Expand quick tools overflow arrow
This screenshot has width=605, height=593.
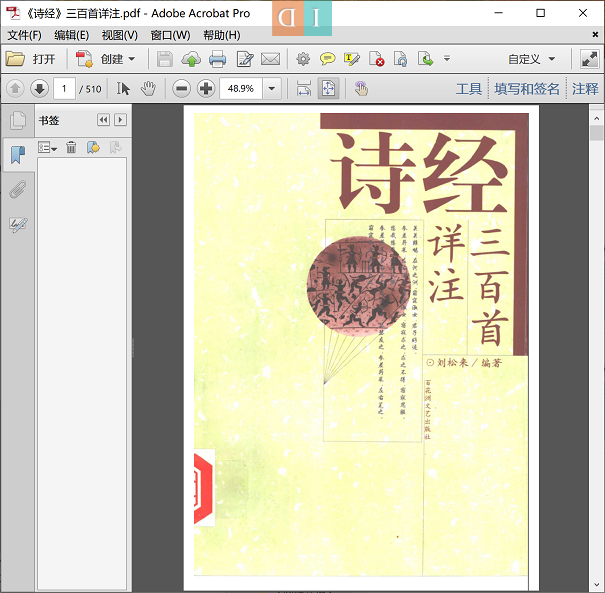447,59
